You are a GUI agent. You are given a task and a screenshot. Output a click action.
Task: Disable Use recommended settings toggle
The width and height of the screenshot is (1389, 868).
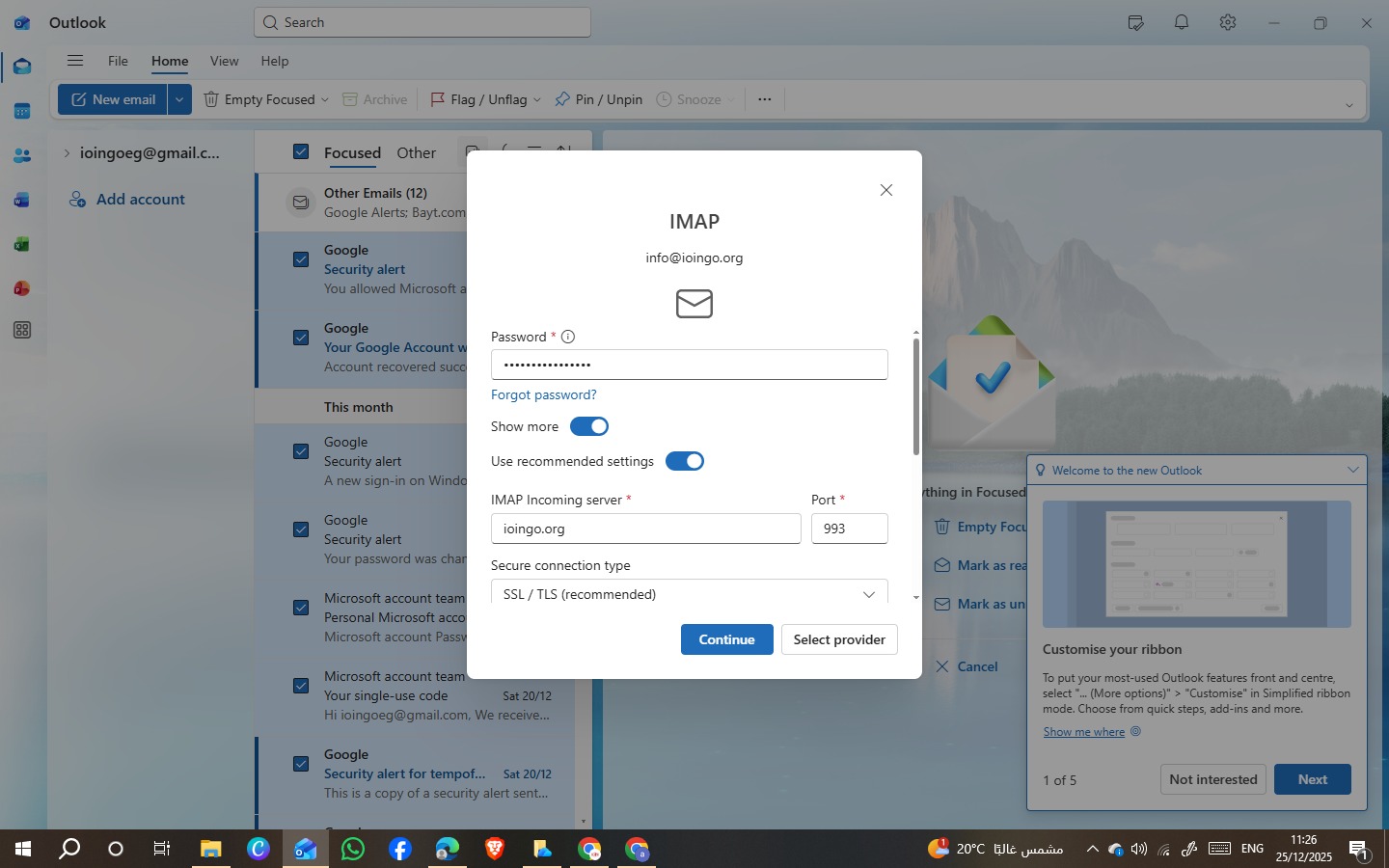[685, 461]
